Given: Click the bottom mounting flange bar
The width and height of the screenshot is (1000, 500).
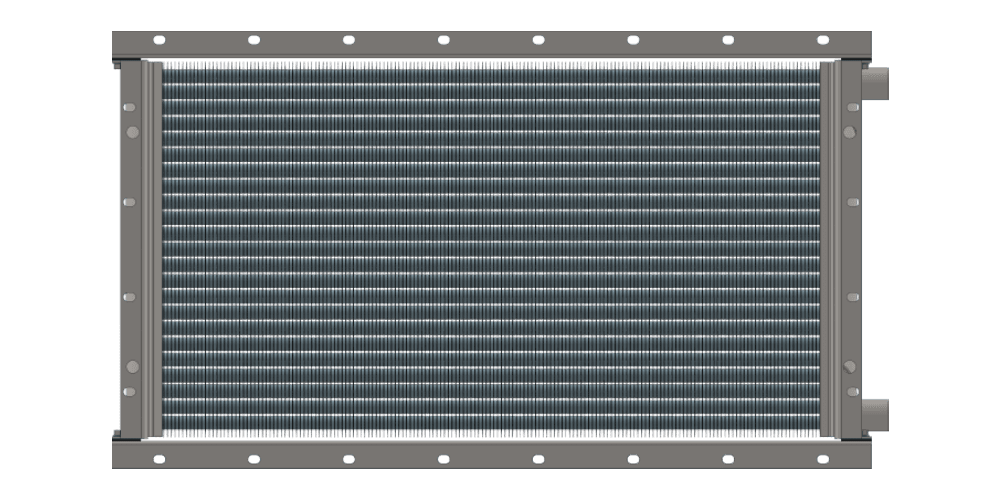Looking at the screenshot, I should click(x=490, y=451).
